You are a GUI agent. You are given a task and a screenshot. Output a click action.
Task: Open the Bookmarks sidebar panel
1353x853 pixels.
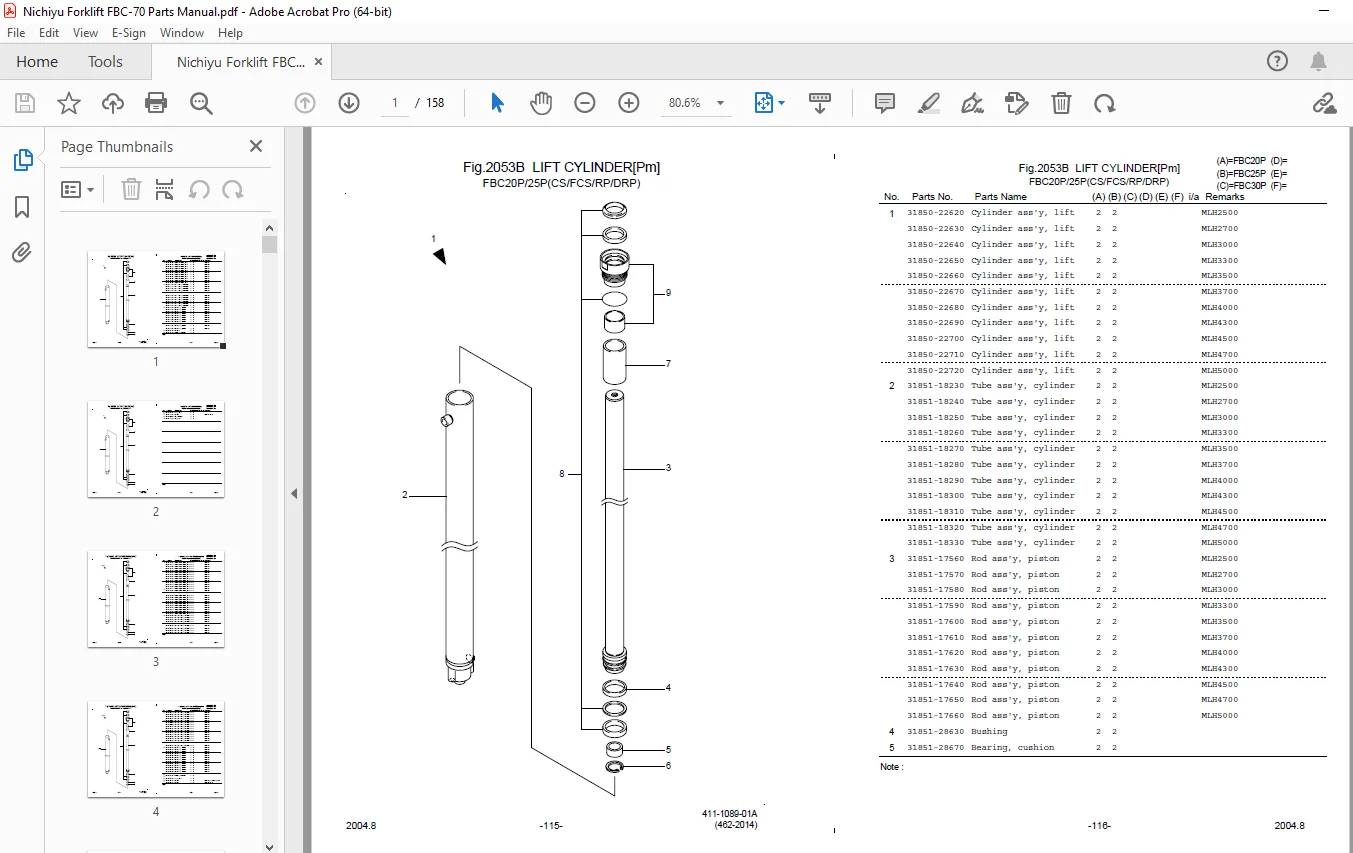[22, 207]
